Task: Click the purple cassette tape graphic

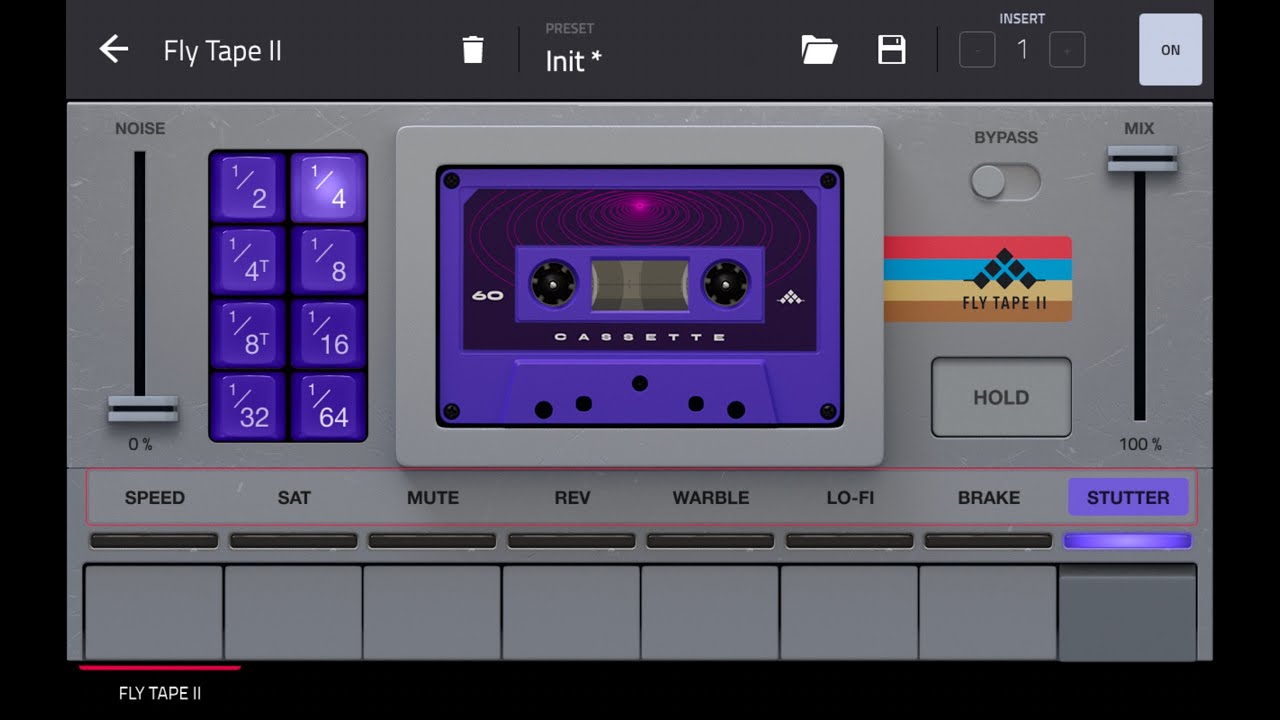Action: [640, 297]
